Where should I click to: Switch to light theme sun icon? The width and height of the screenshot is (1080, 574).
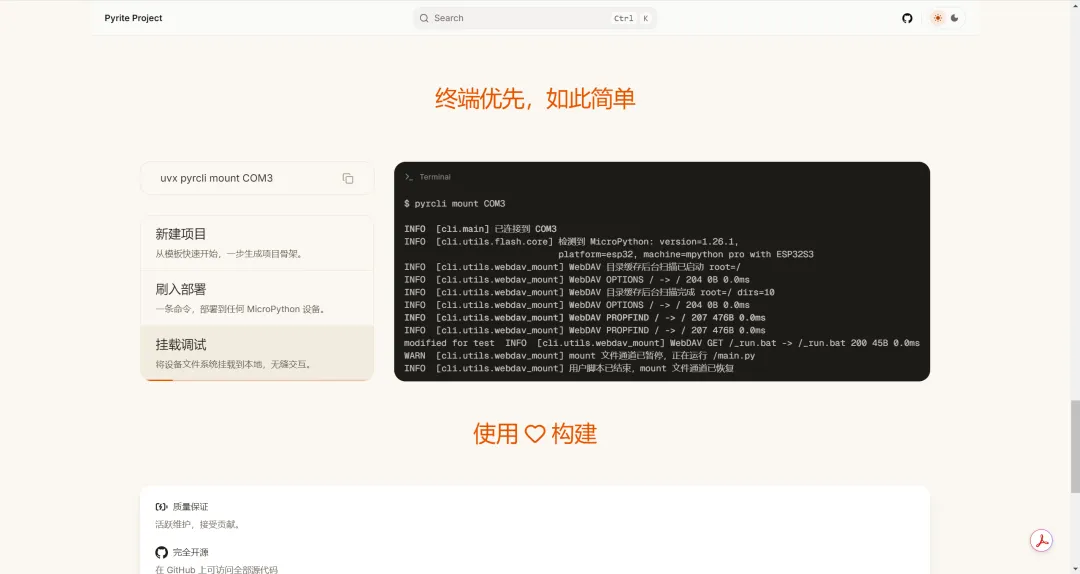(937, 18)
